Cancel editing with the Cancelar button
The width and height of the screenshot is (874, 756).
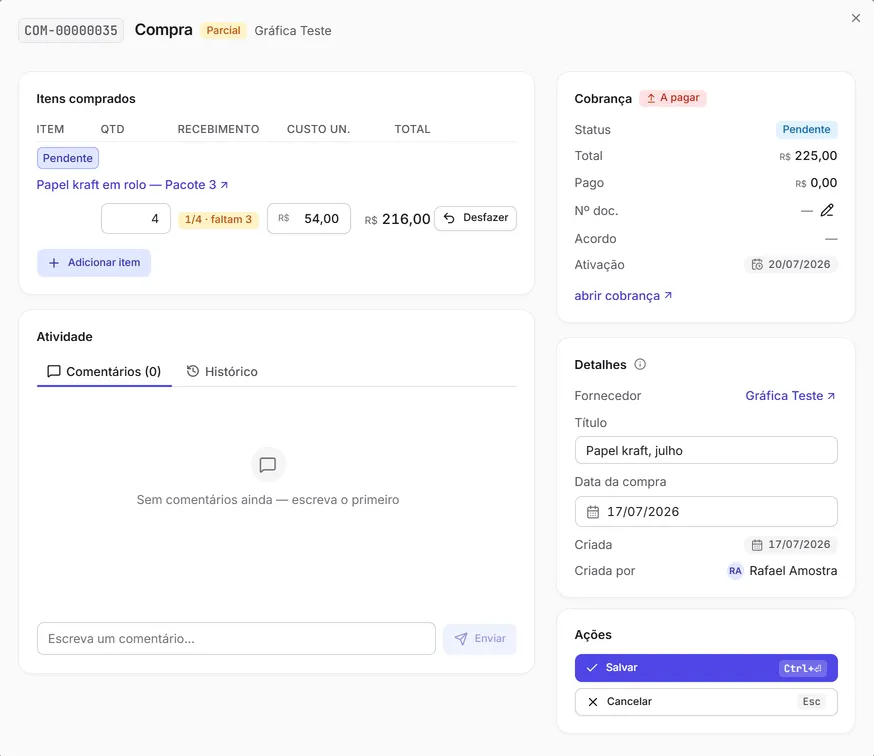[706, 701]
